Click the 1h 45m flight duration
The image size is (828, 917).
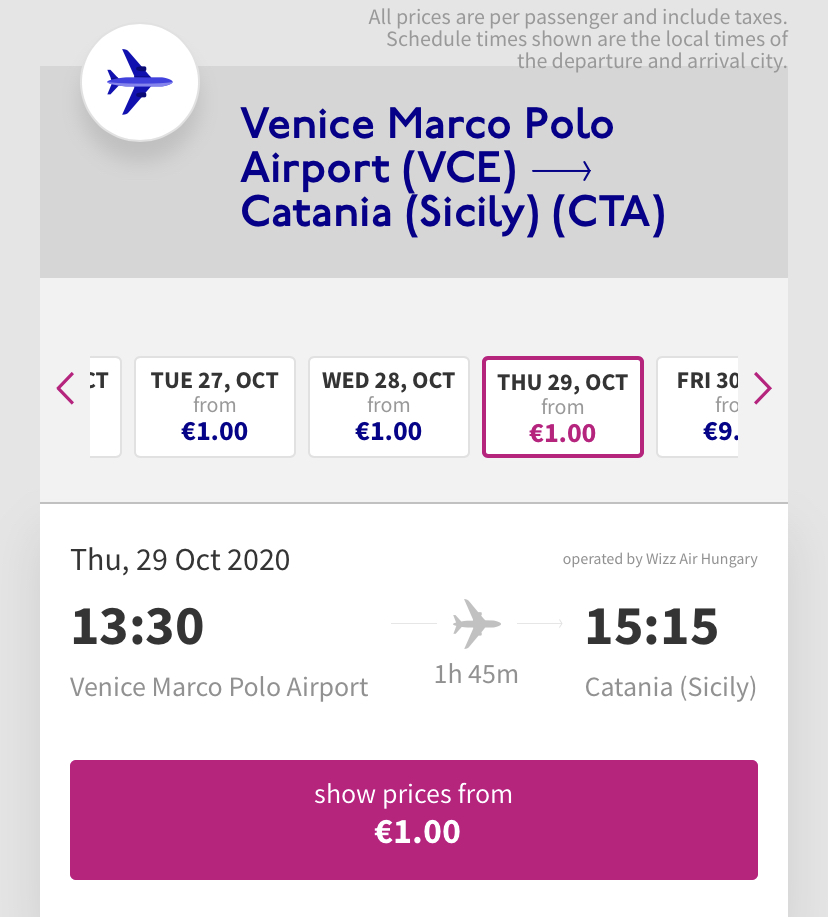pyautogui.click(x=476, y=674)
